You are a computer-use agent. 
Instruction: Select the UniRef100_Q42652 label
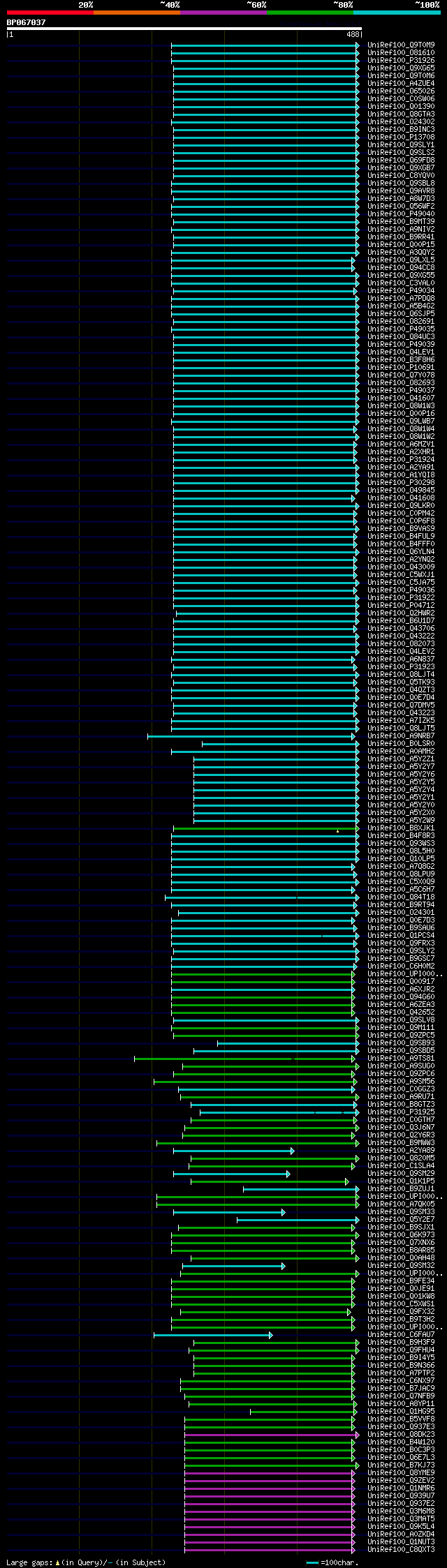click(x=401, y=1013)
